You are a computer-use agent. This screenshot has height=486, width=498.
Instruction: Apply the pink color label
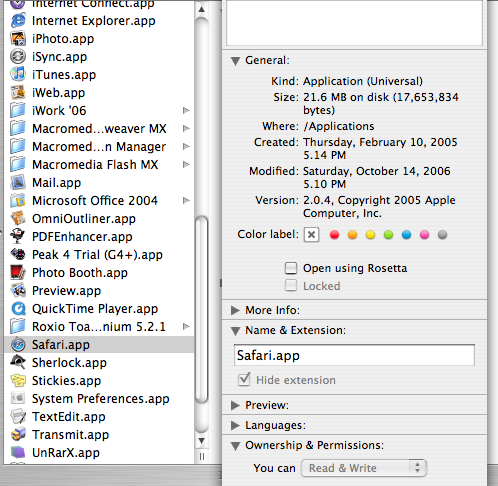[424, 235]
